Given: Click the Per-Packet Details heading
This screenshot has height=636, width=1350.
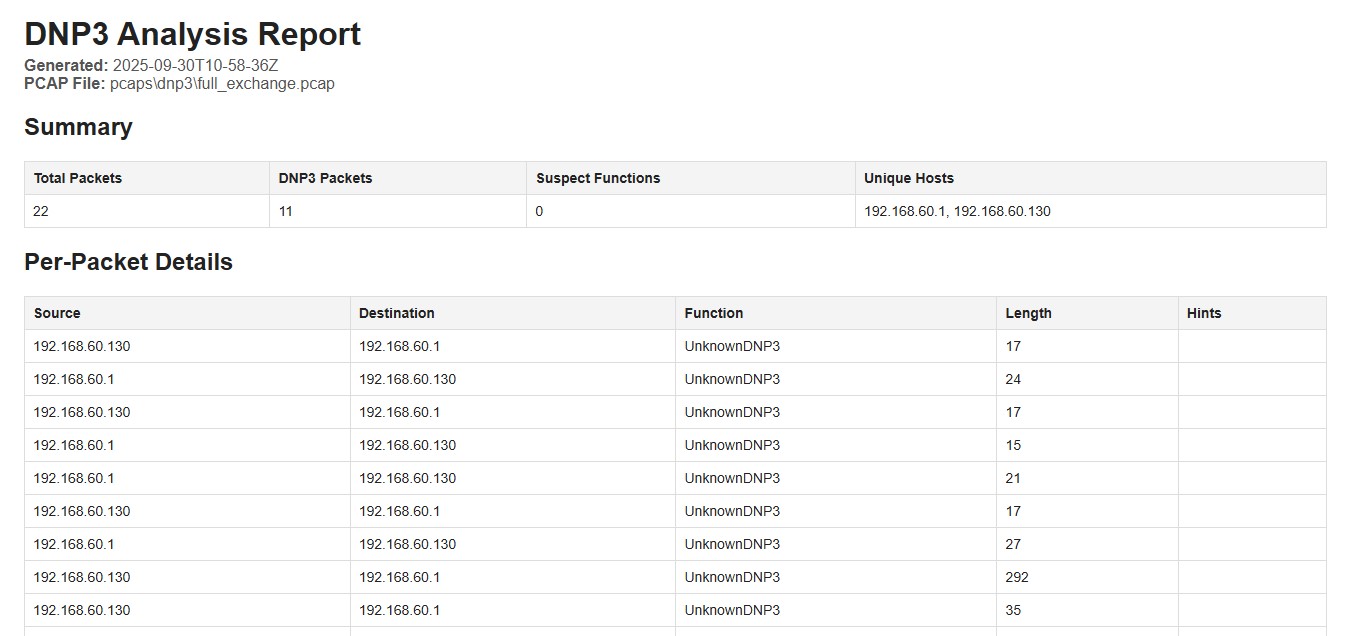Looking at the screenshot, I should [x=128, y=262].
